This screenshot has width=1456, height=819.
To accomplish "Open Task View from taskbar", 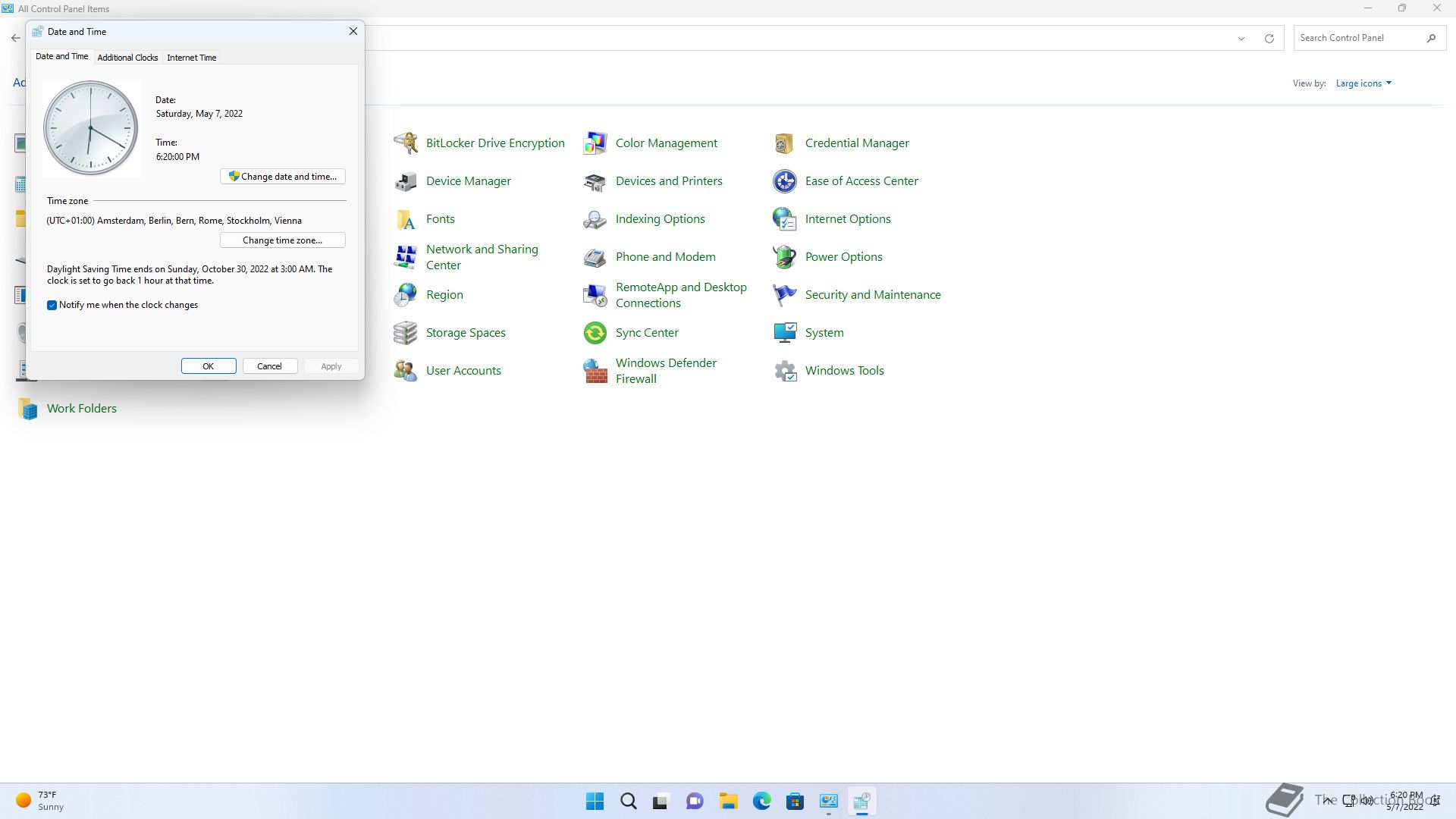I will click(661, 802).
